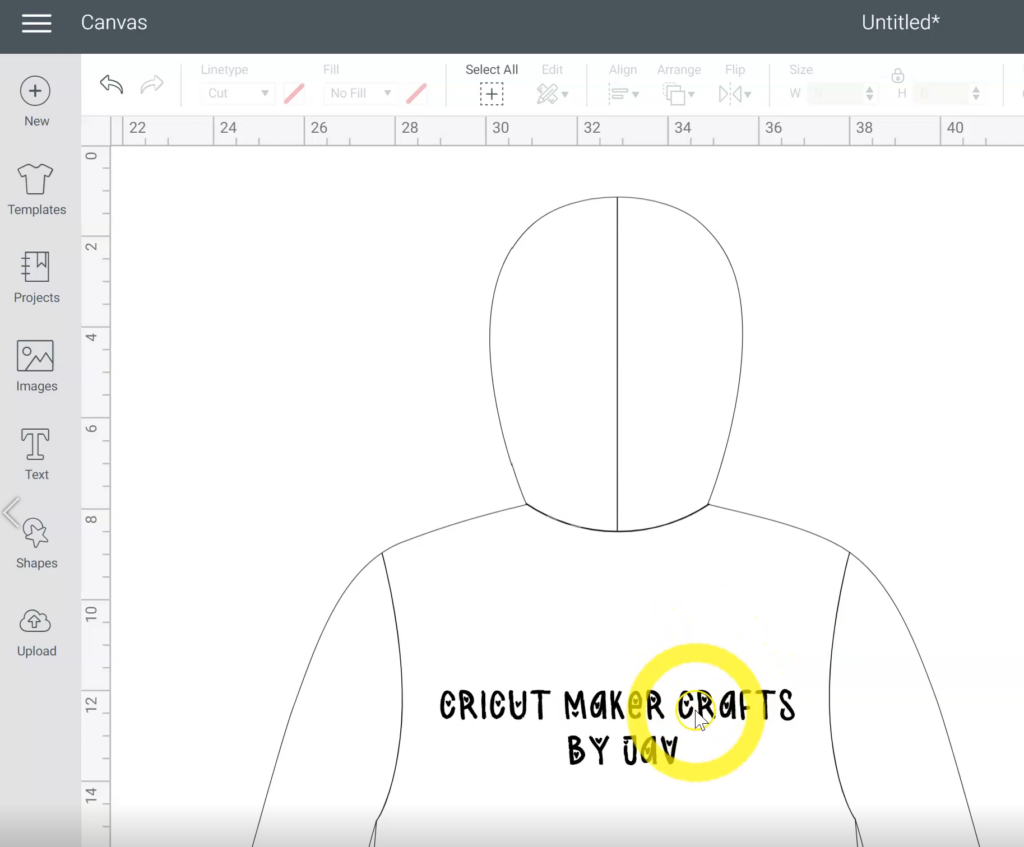Redo the last action

tap(152, 84)
